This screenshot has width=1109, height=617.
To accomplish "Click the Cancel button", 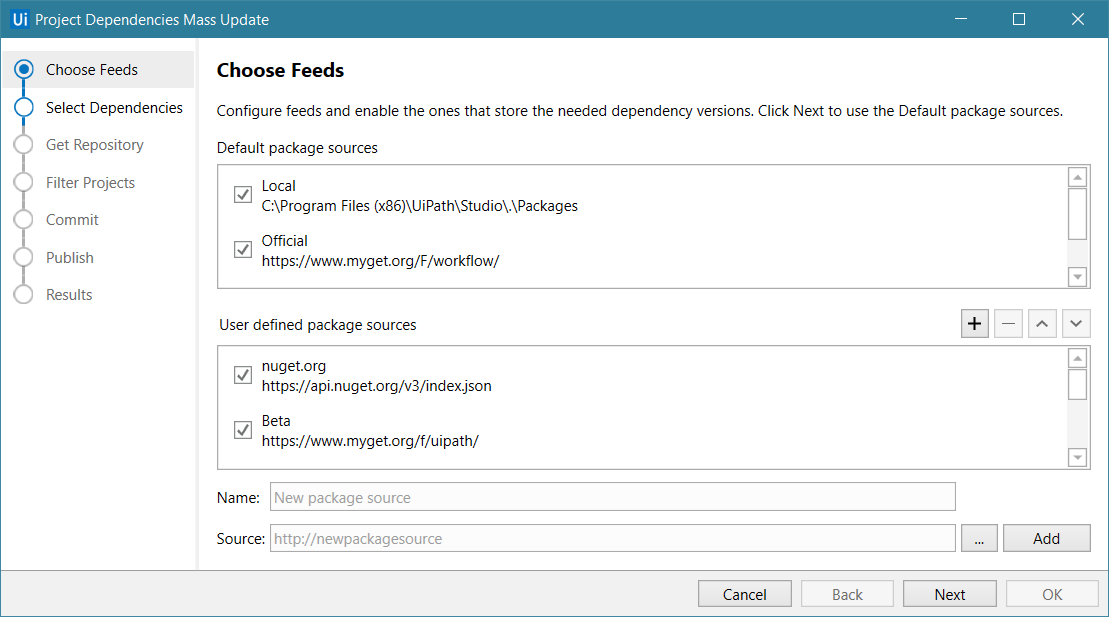I will (x=744, y=594).
